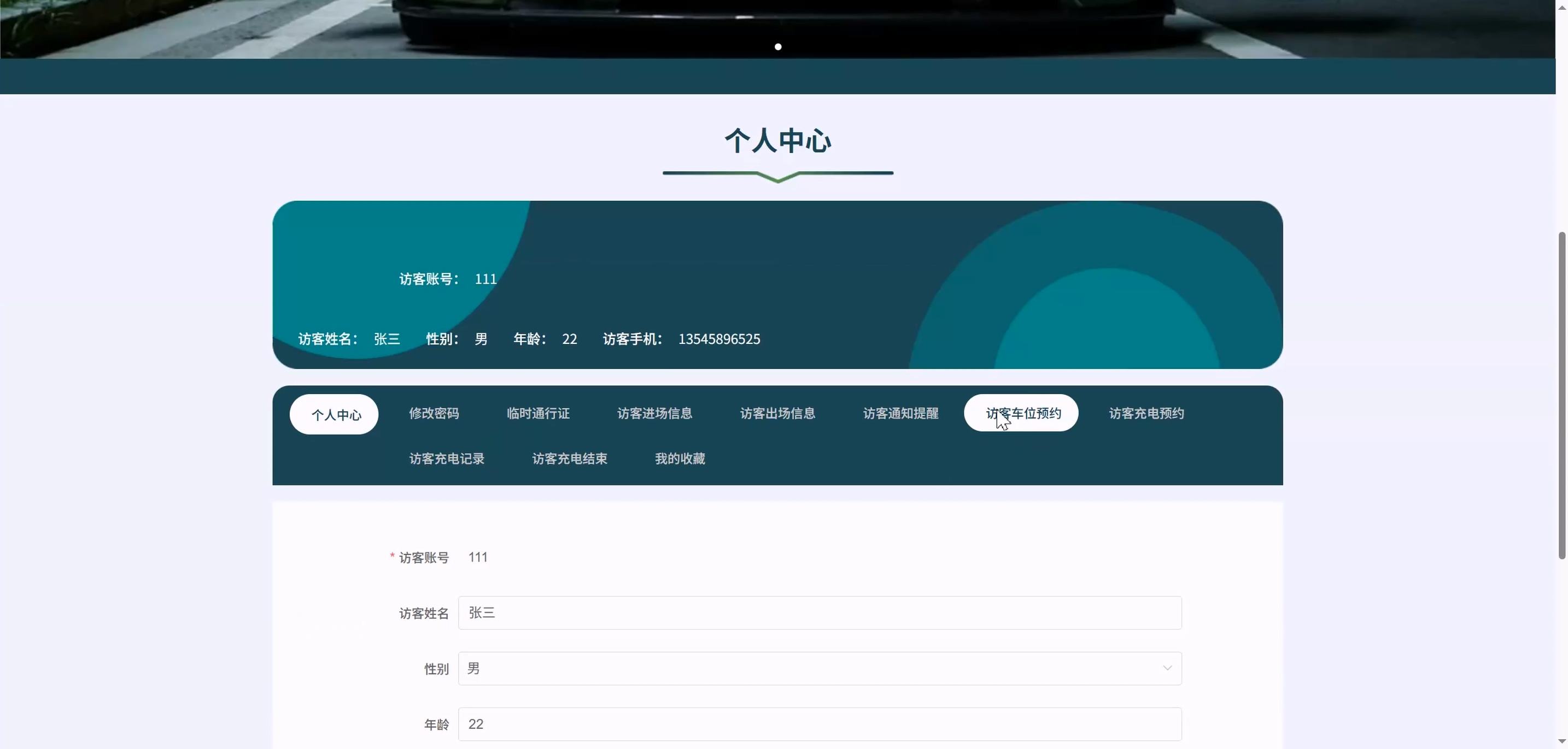Go to 访客出场信息 tab
1568x749 pixels.
click(x=777, y=413)
